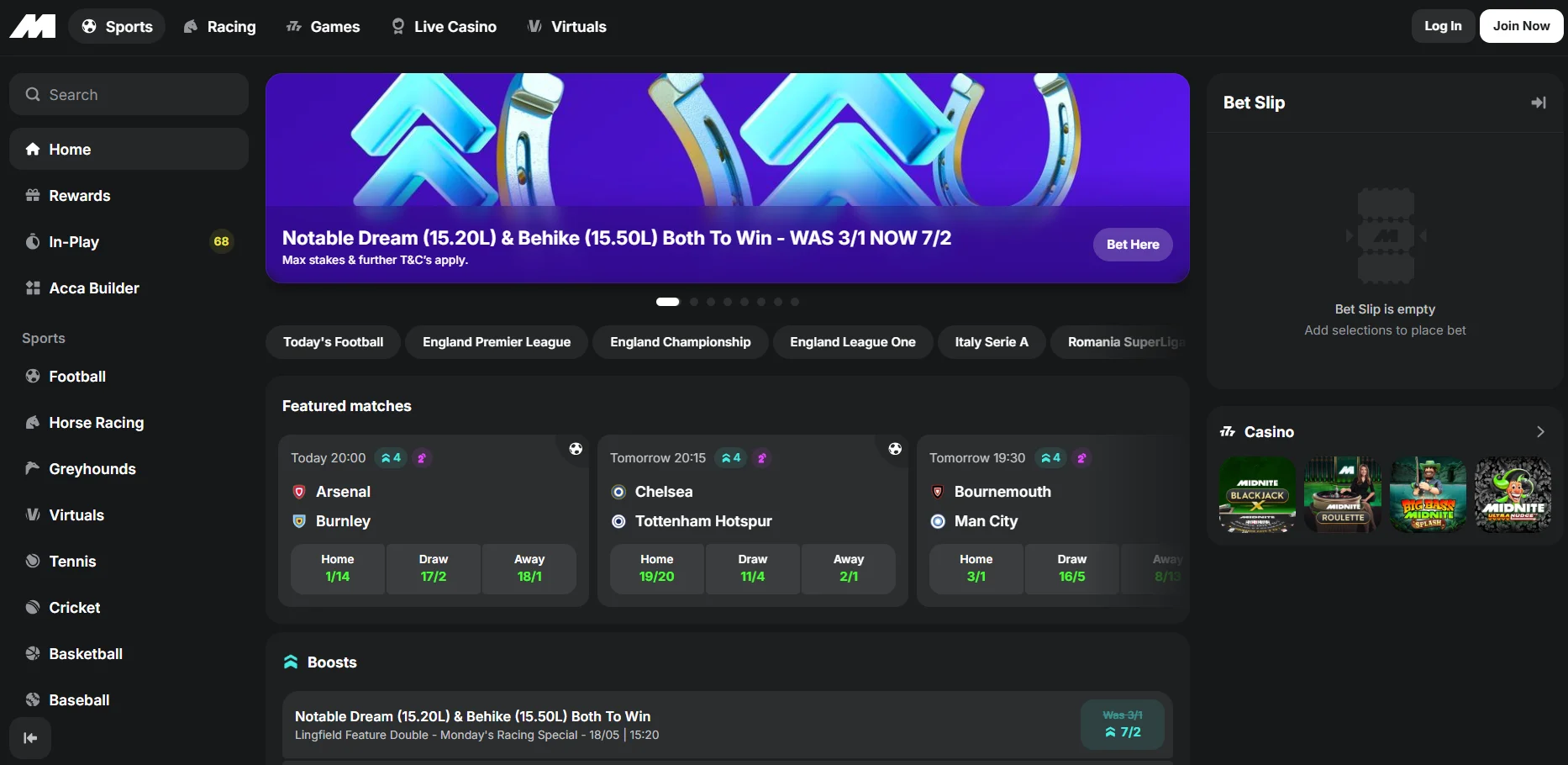Click the Chelsea team crest
The image size is (1568, 765).
[618, 492]
